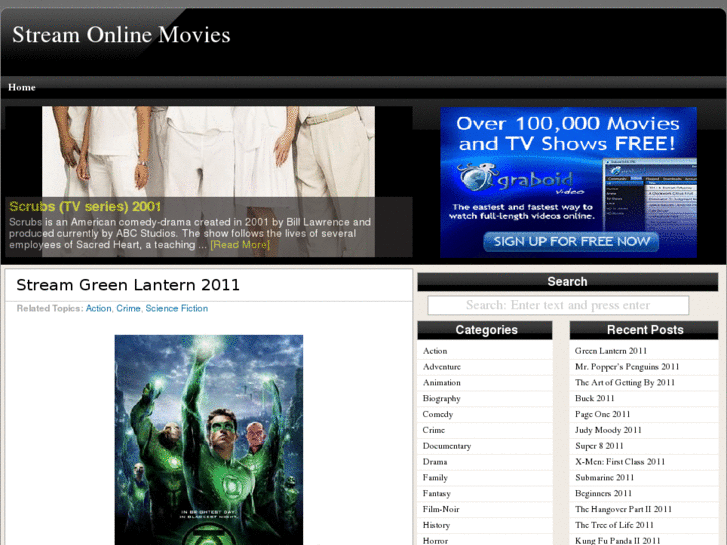Image resolution: width=727 pixels, height=545 pixels.
Task: Open recent post The Tree of Life 2011
Action: click(x=614, y=525)
